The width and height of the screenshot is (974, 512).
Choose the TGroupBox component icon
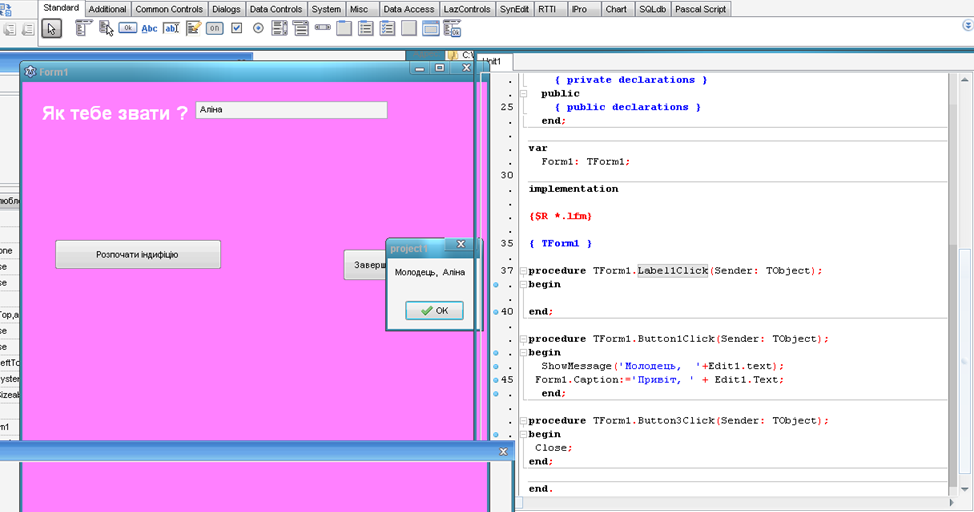click(x=344, y=28)
